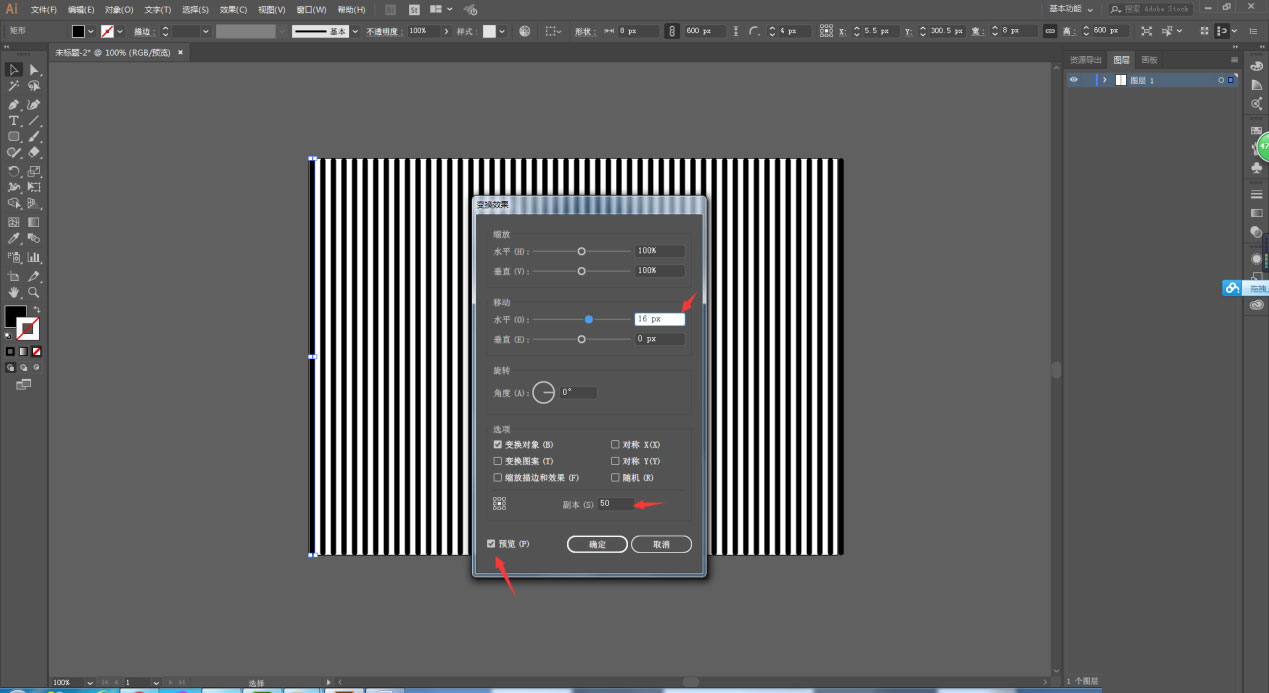Select the Type tool
1269x693 pixels.
coord(14,120)
